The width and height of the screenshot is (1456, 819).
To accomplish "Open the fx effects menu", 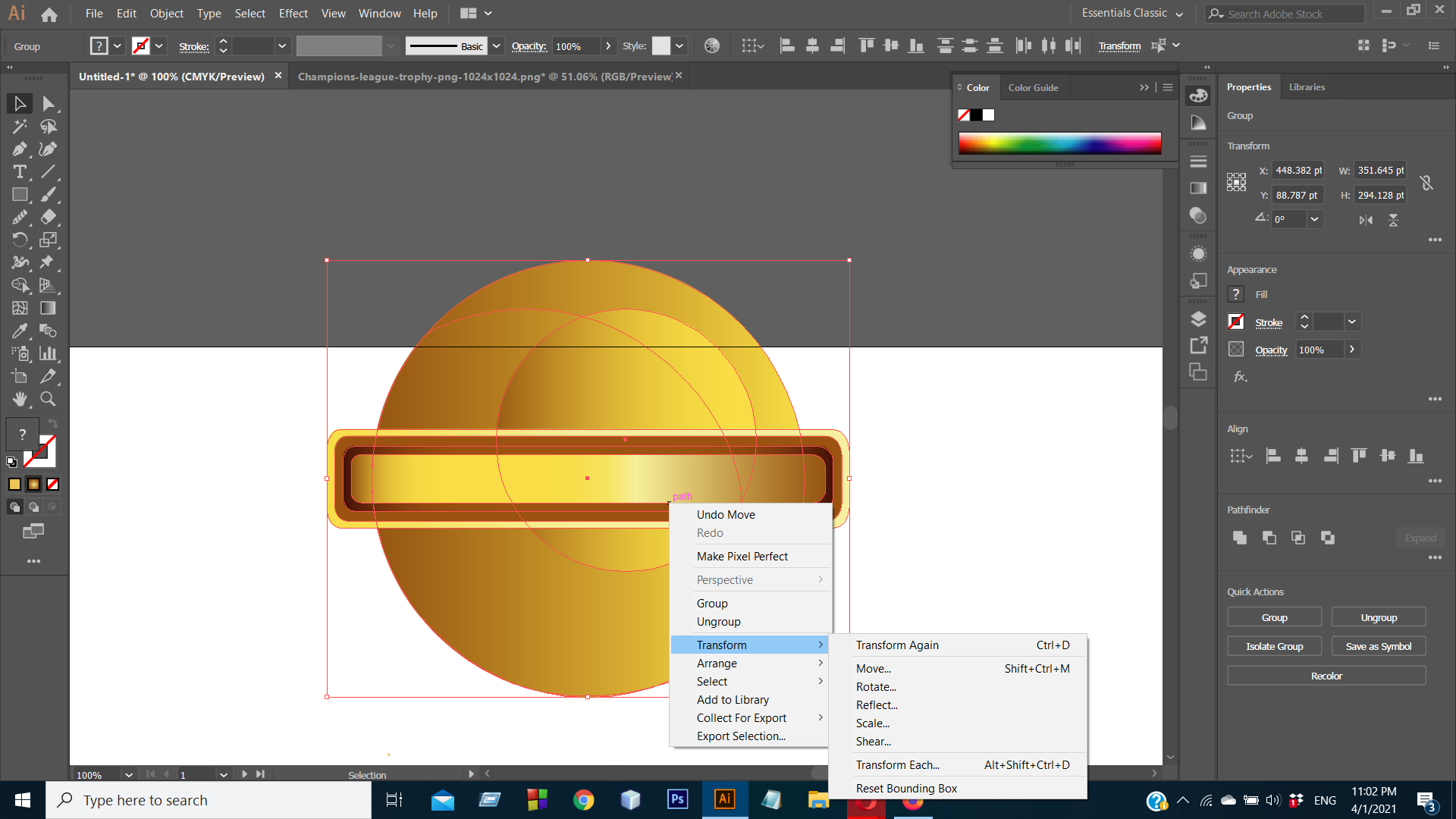I will (x=1240, y=377).
